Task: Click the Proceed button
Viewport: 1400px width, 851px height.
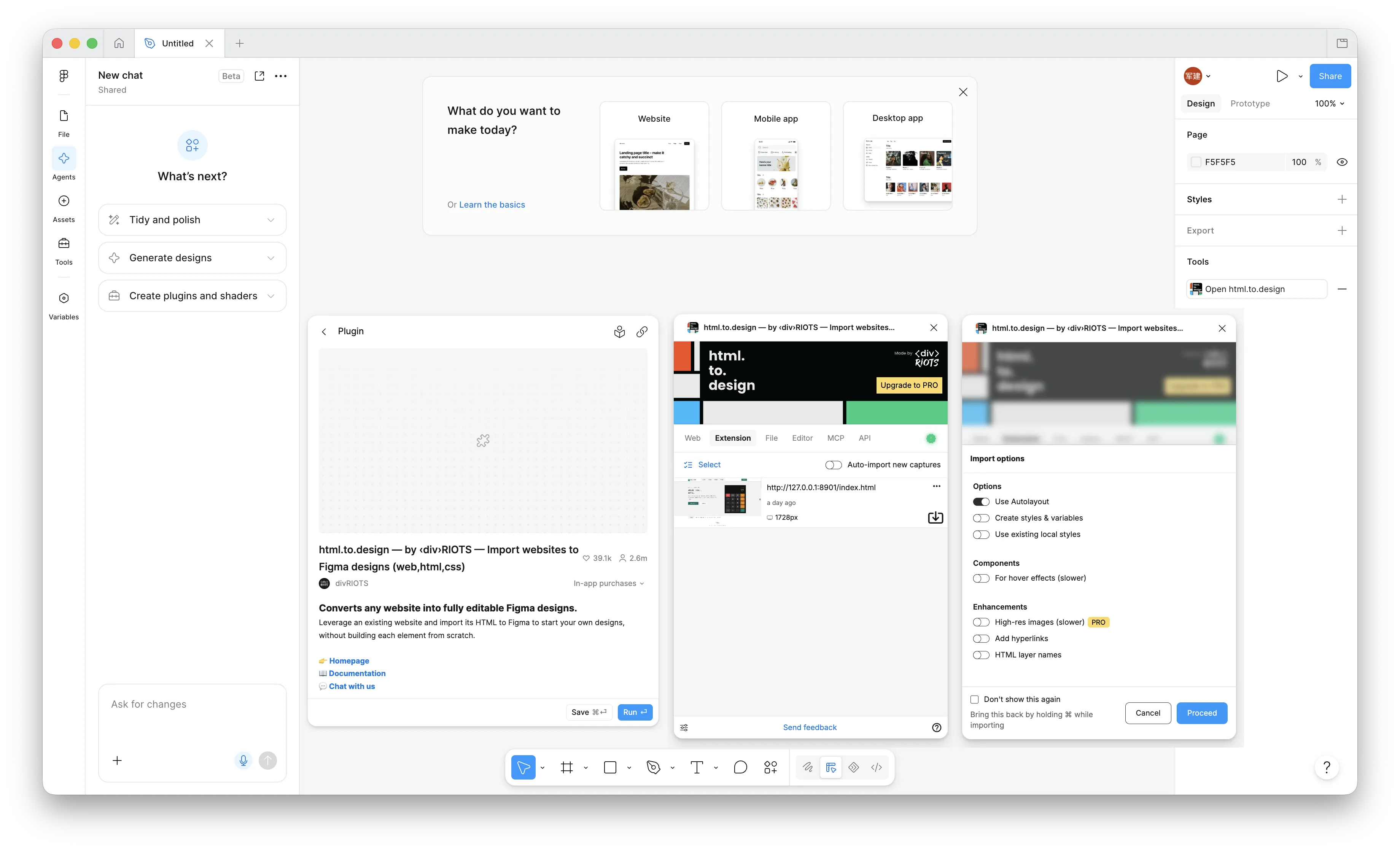Action: (x=1202, y=713)
